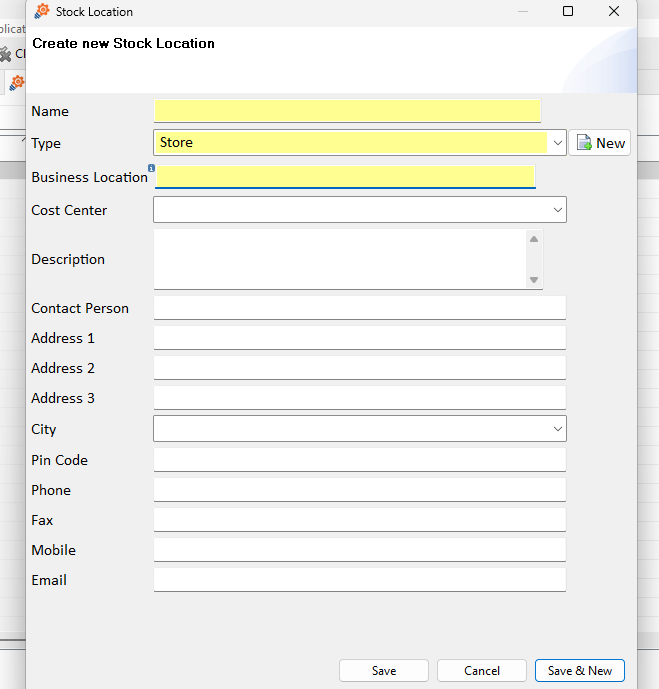Close the Stock Location dialog
Image resolution: width=659 pixels, height=689 pixels.
pyautogui.click(x=614, y=12)
